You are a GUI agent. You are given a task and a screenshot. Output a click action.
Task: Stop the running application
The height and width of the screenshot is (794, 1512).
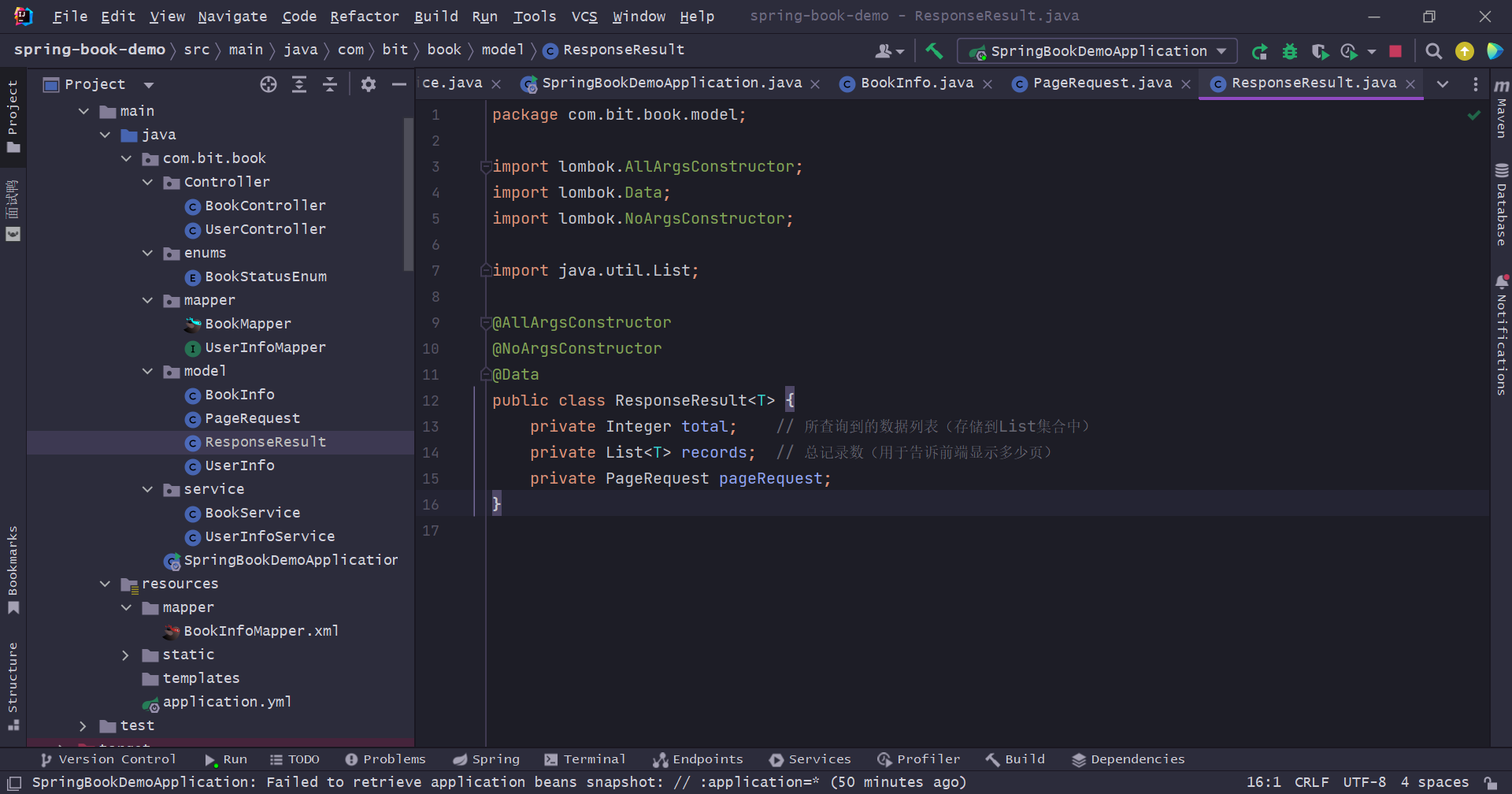[x=1395, y=51]
